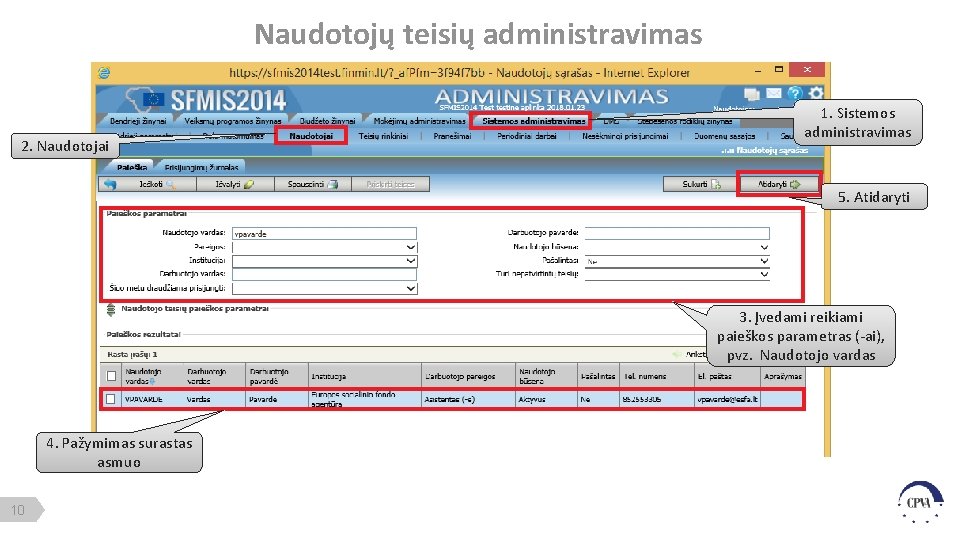Tick the select-all checkbox in table header
Image resolution: width=960 pixels, height=540 pixels.
[111, 376]
